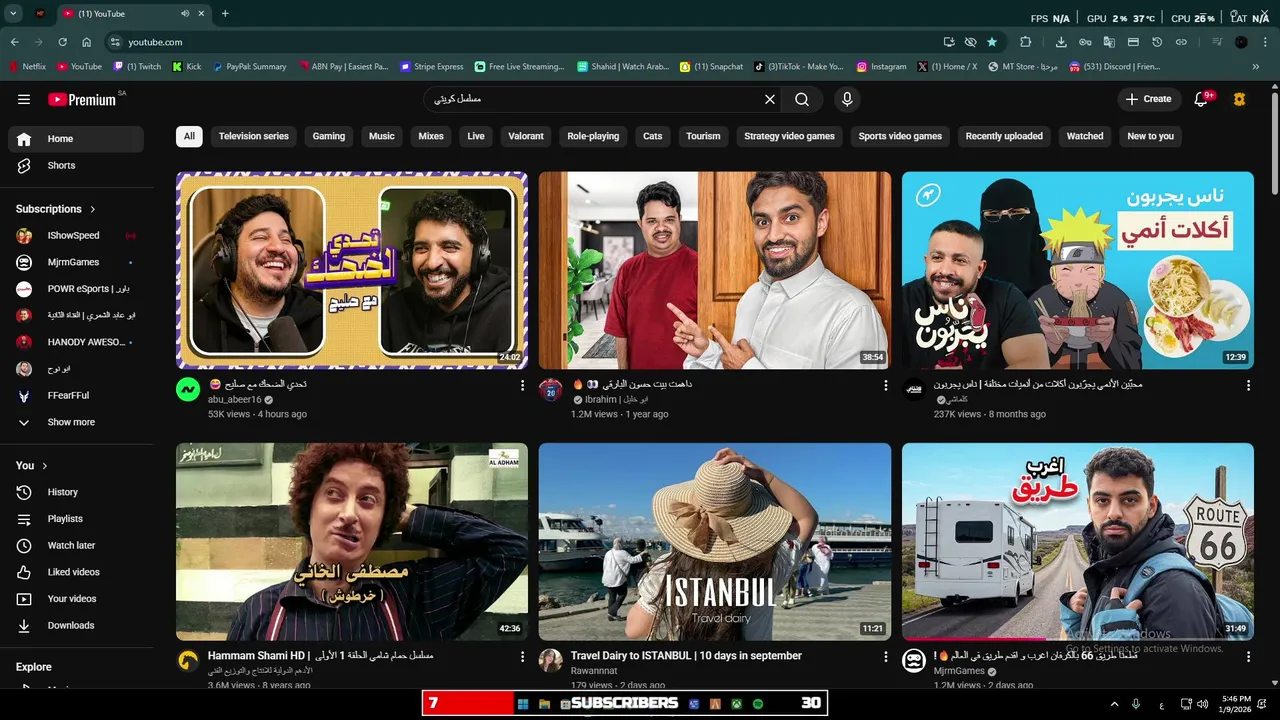1280x720 pixels.
Task: Open the Instagram bookmark
Action: click(x=881, y=67)
